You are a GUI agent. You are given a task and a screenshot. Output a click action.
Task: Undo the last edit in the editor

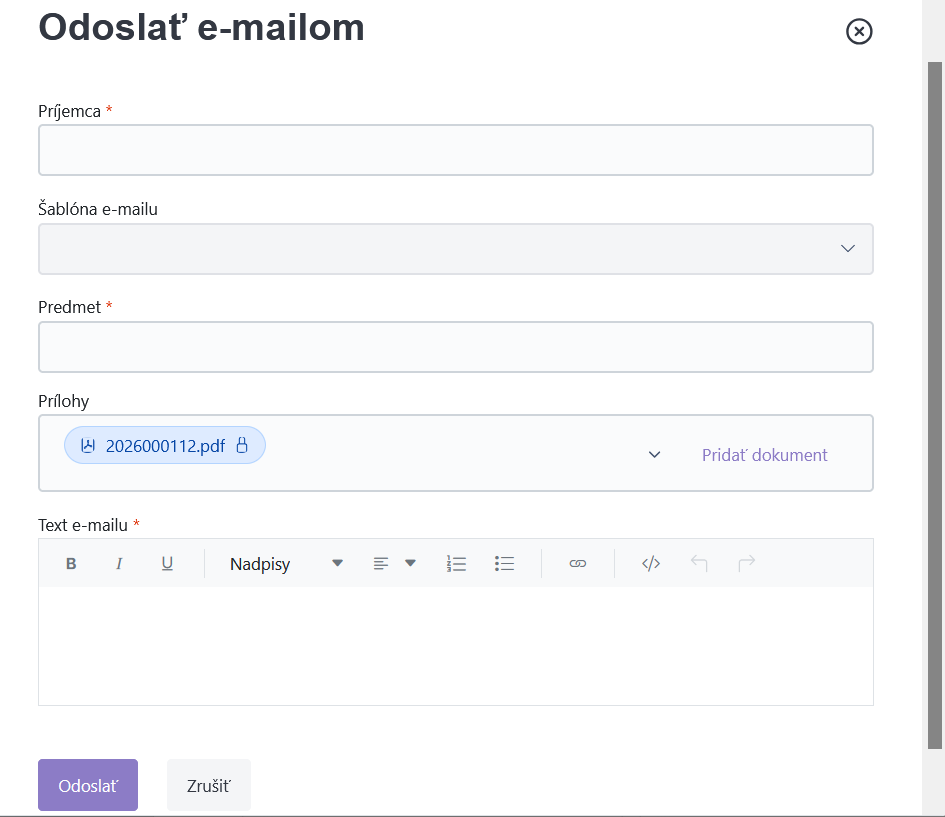tap(699, 563)
